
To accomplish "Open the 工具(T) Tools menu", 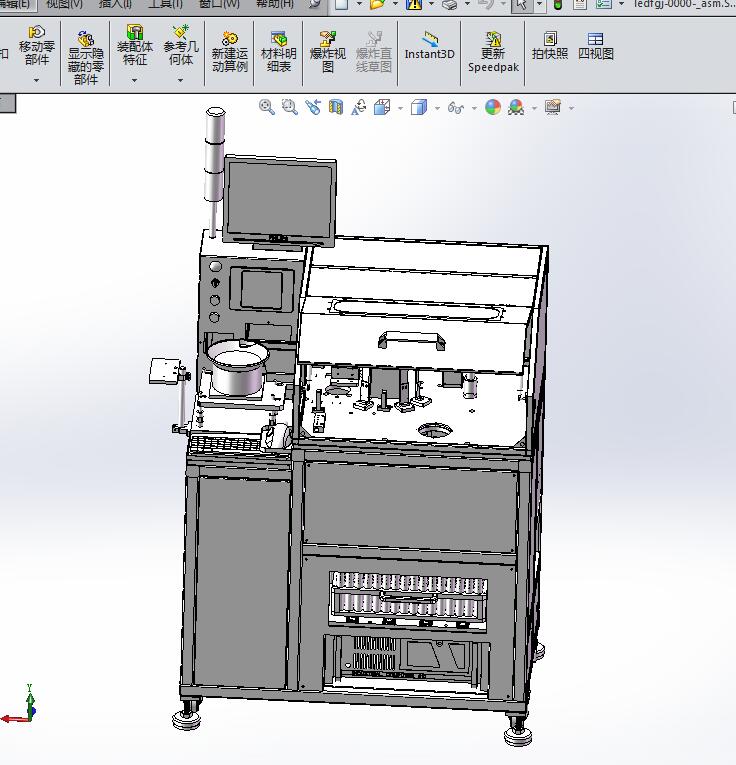I will tap(165, 4).
